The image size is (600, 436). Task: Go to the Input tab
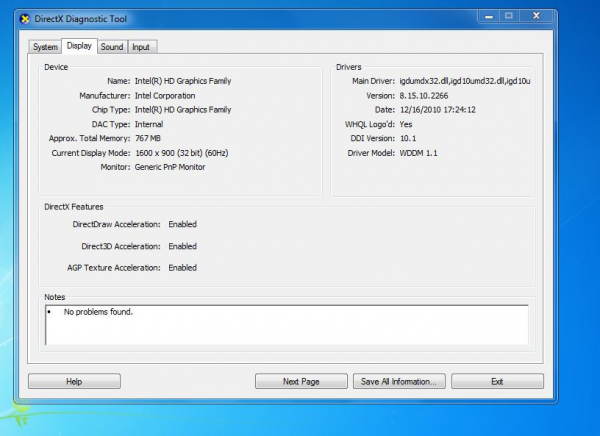tap(141, 47)
